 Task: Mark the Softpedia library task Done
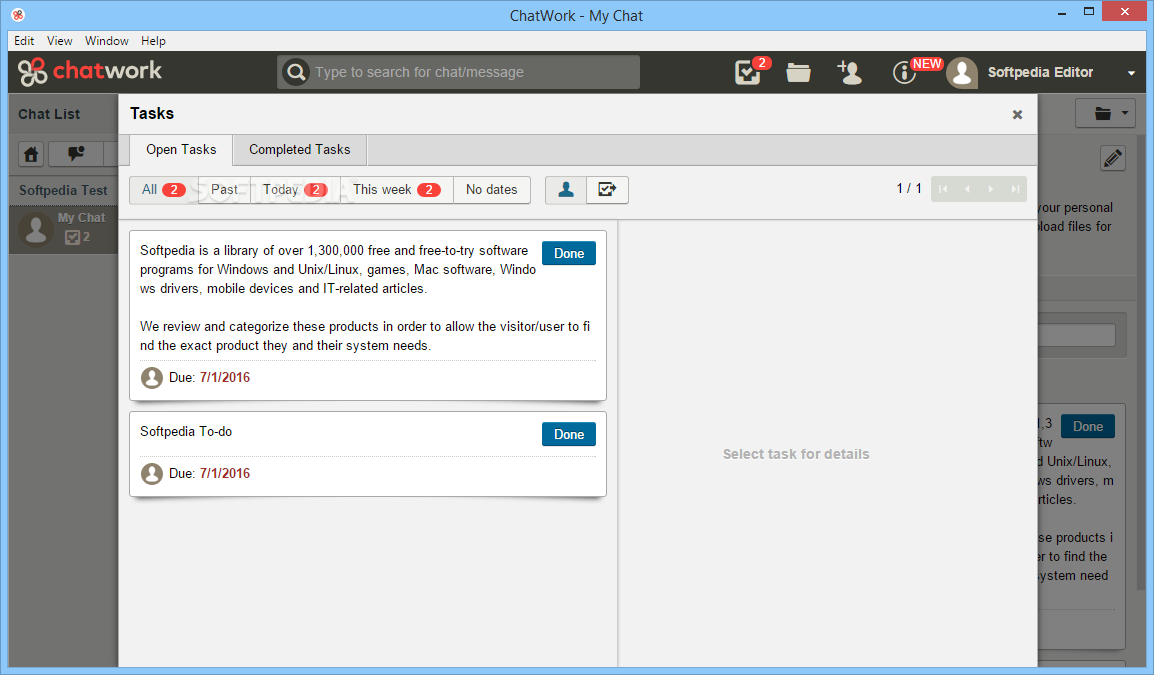(569, 253)
